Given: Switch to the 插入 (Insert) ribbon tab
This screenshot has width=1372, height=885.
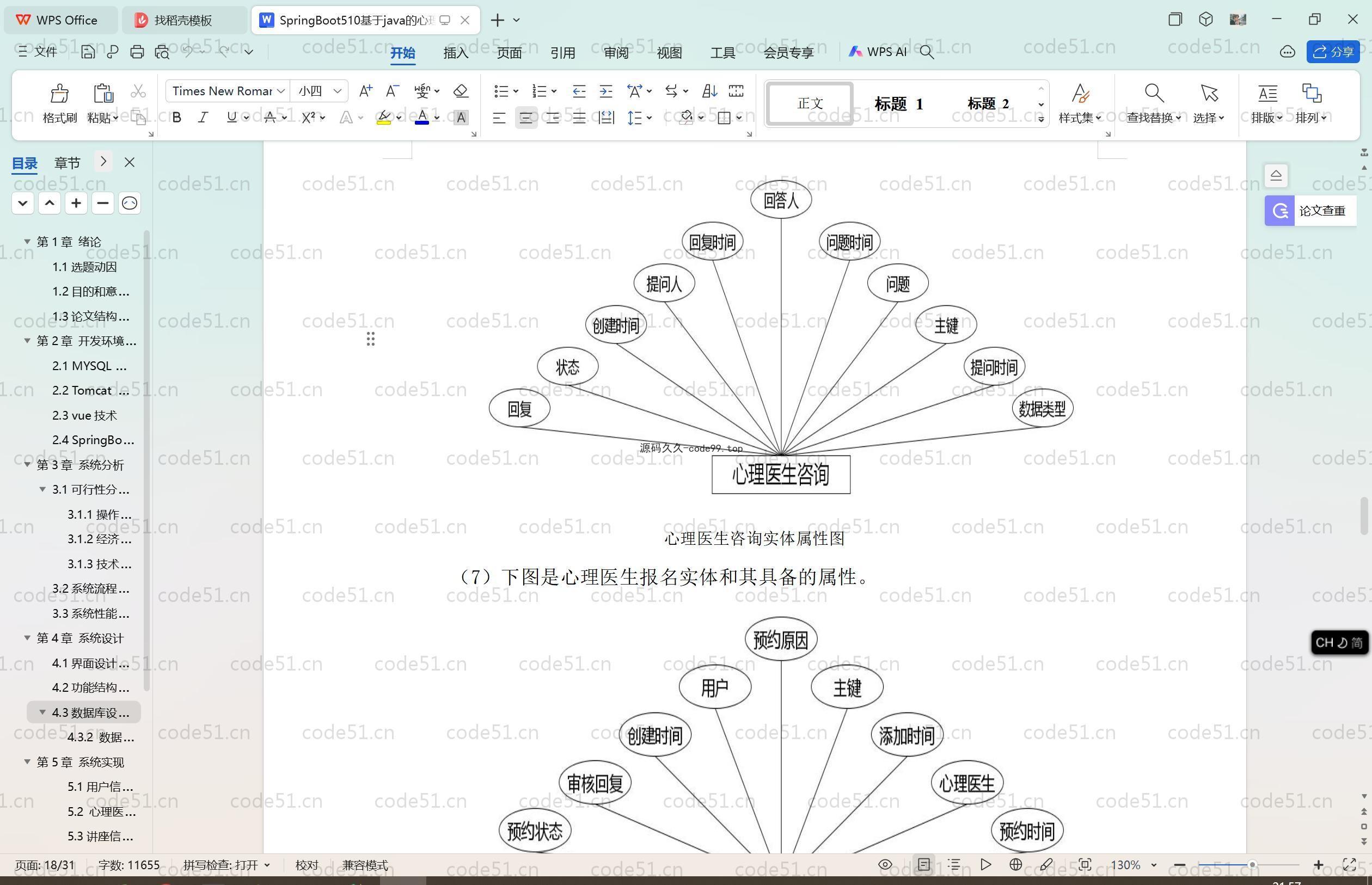Looking at the screenshot, I should coord(456,52).
